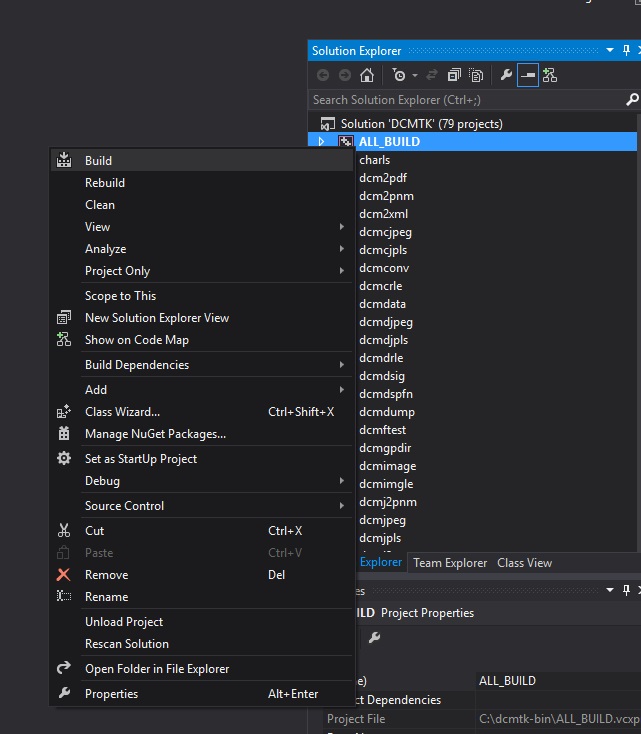Select Unload Project
This screenshot has width=641, height=734.
click(x=201, y=622)
